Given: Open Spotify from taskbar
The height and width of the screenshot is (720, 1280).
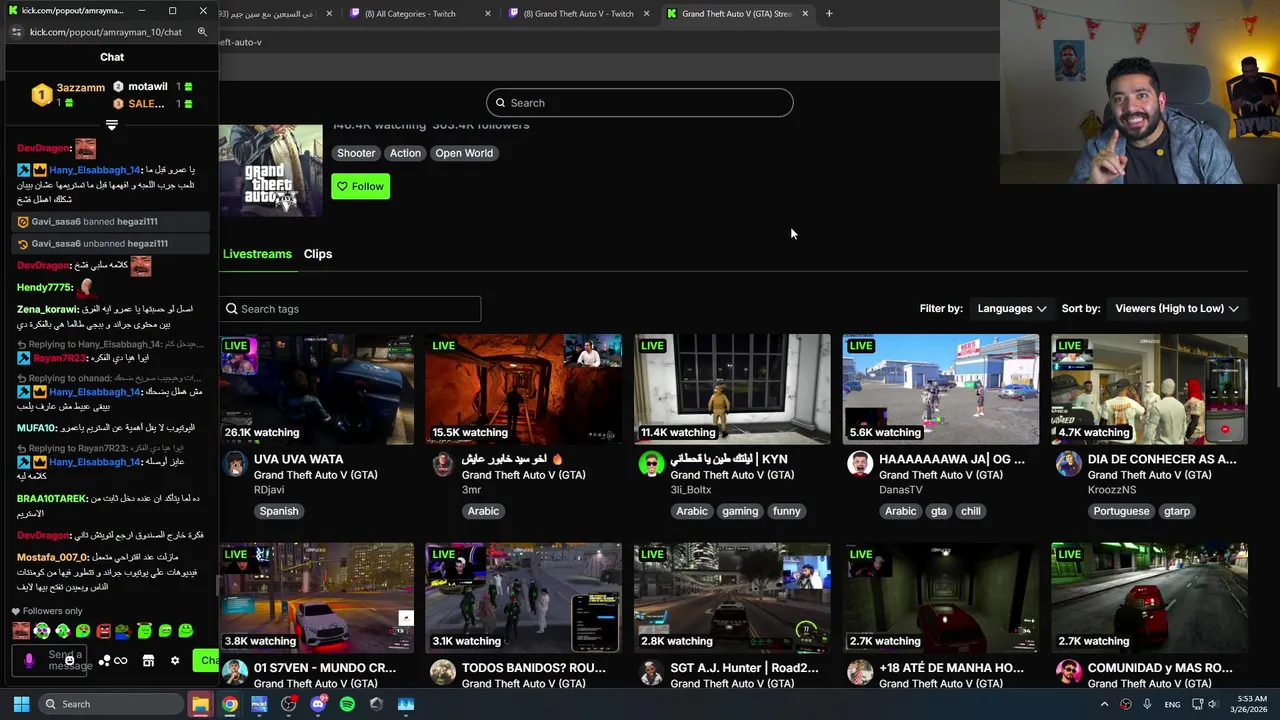Looking at the screenshot, I should pyautogui.click(x=347, y=704).
